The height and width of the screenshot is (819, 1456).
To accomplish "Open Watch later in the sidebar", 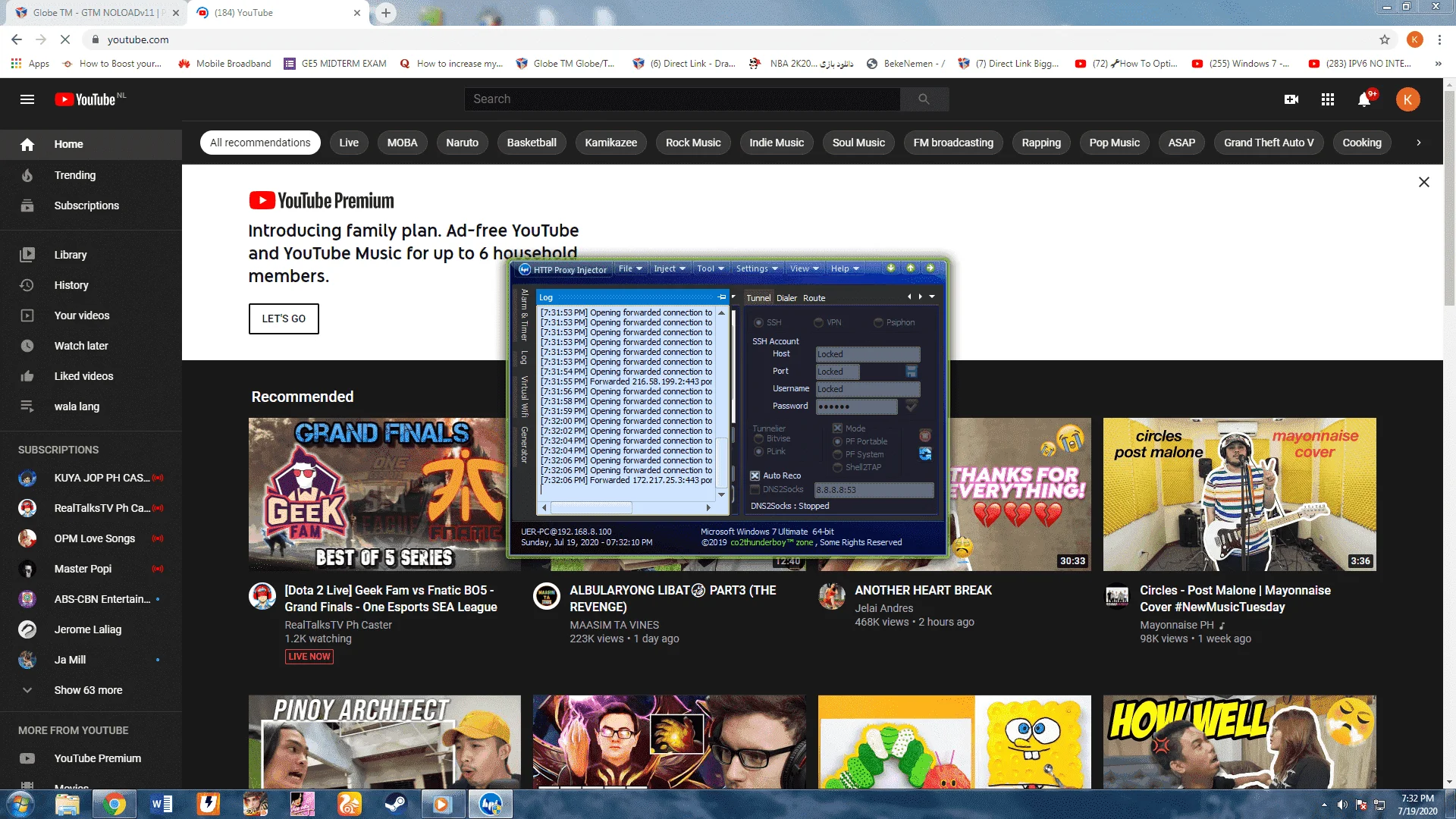I will tap(91, 346).
